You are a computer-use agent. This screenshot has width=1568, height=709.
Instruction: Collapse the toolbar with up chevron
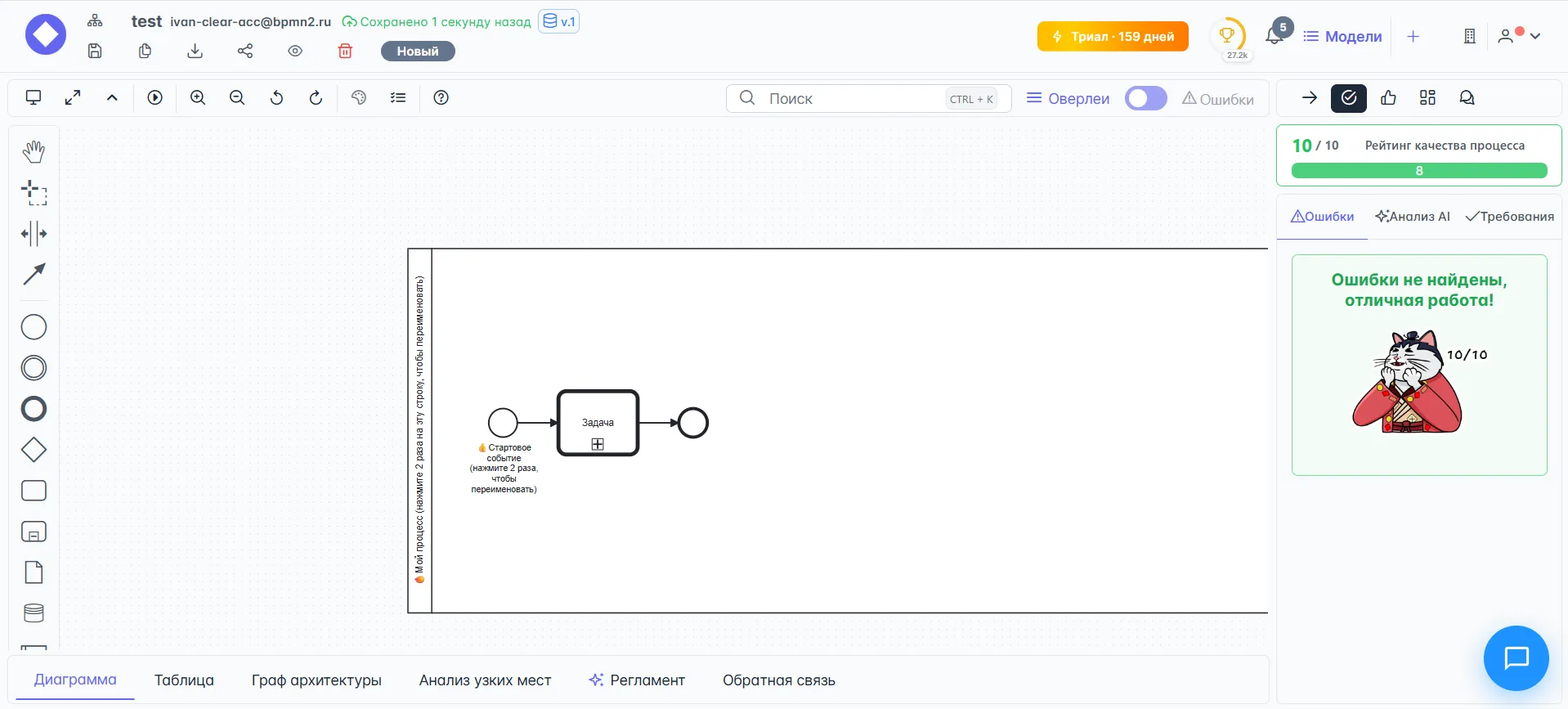coord(112,98)
